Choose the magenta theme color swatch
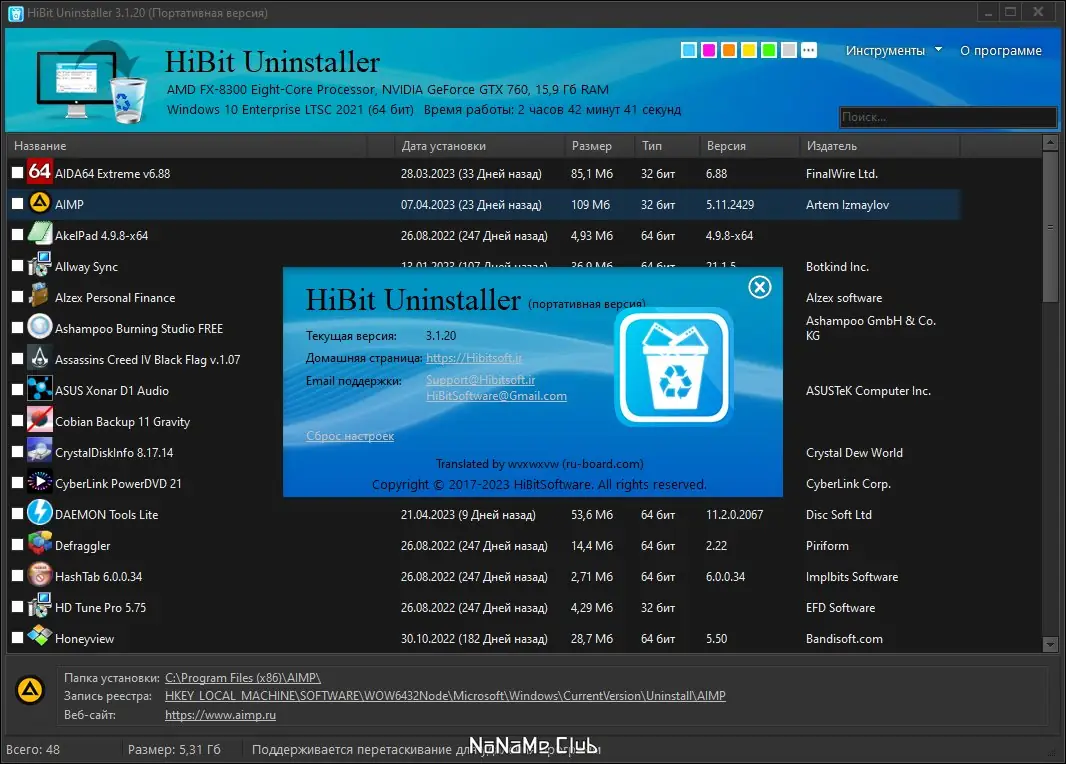Image resolution: width=1066 pixels, height=764 pixels. [x=708, y=50]
